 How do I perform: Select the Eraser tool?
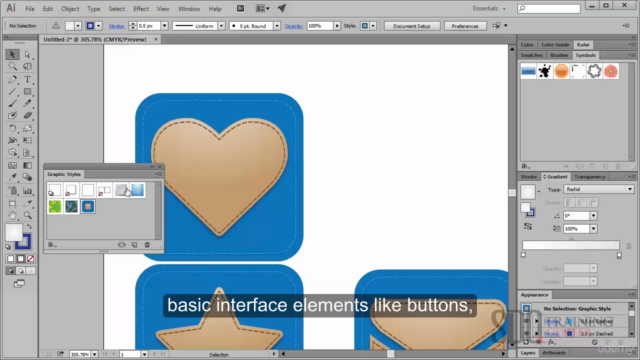pyautogui.click(x=27, y=116)
